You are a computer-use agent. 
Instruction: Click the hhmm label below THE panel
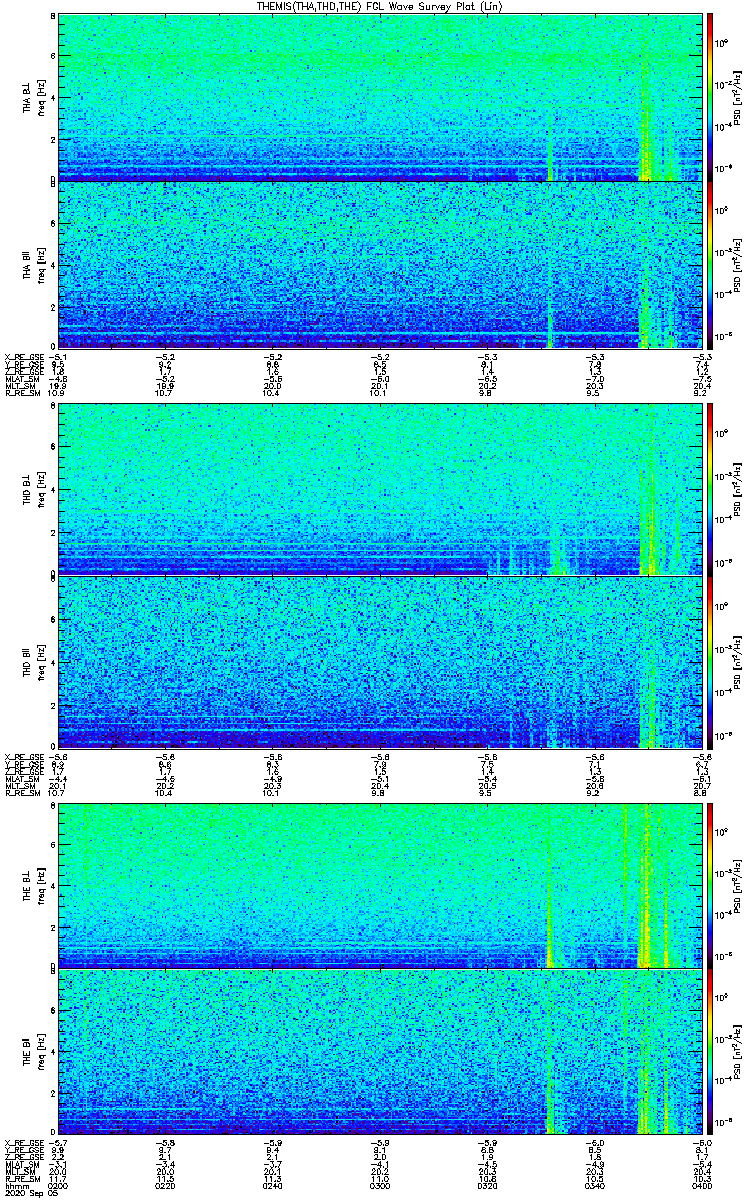(15, 1186)
